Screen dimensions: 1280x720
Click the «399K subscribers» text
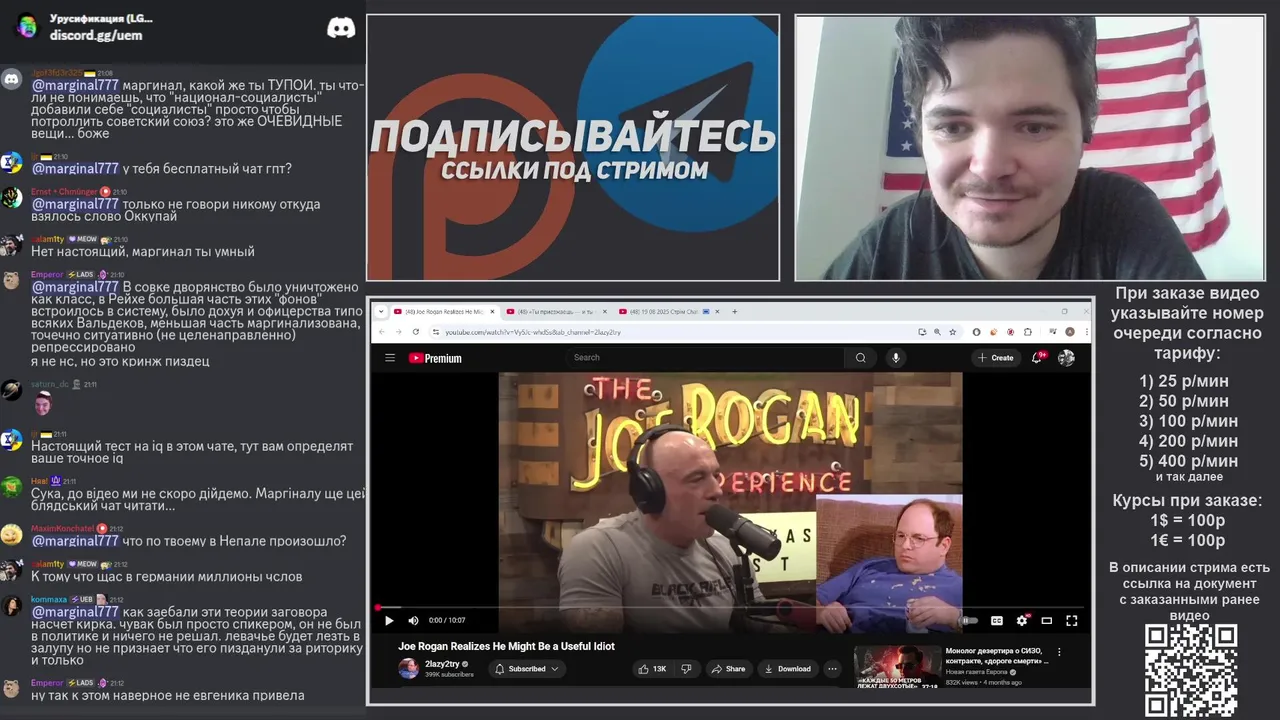(x=449, y=675)
